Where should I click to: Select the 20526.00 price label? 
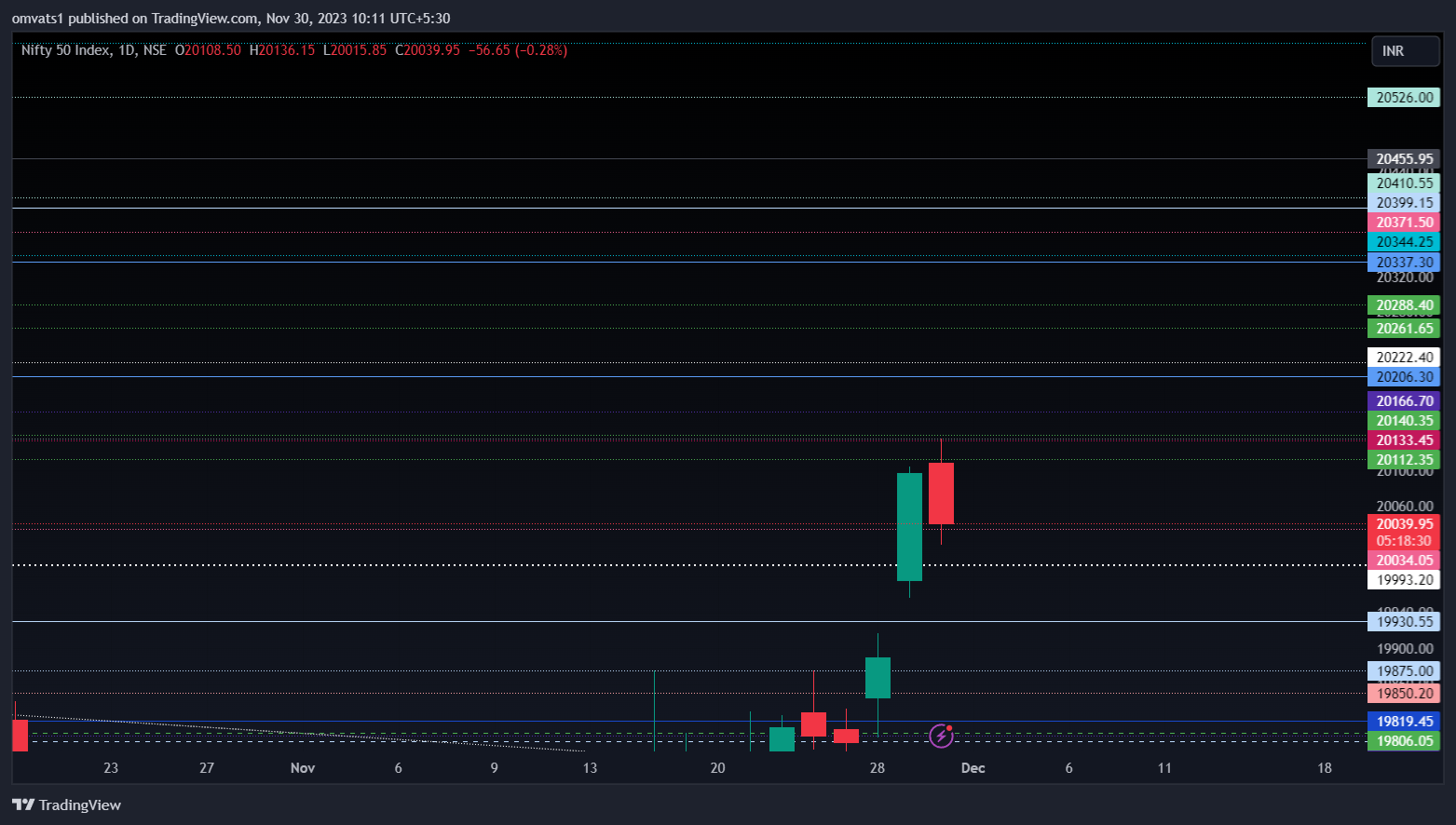point(1404,98)
